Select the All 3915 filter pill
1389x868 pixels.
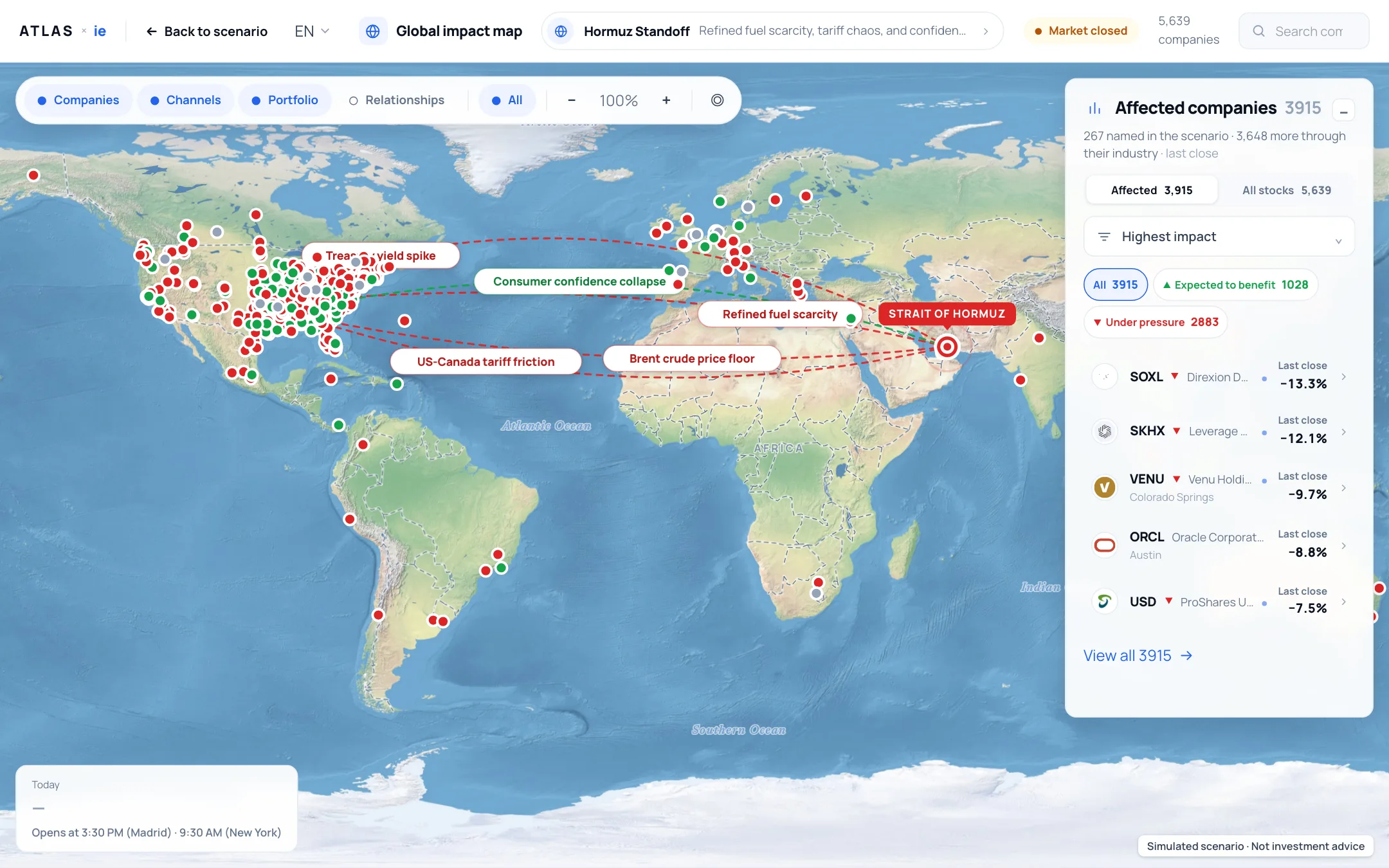click(1116, 285)
